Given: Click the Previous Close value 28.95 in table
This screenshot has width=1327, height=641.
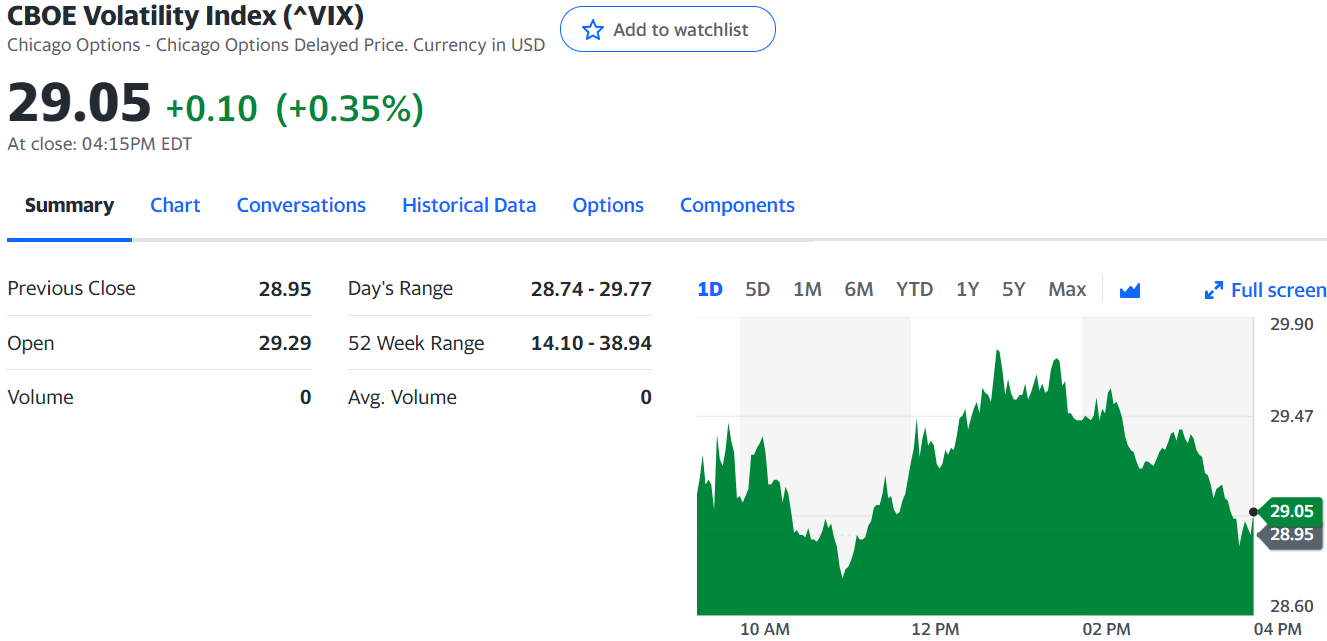Looking at the screenshot, I should tap(285, 289).
